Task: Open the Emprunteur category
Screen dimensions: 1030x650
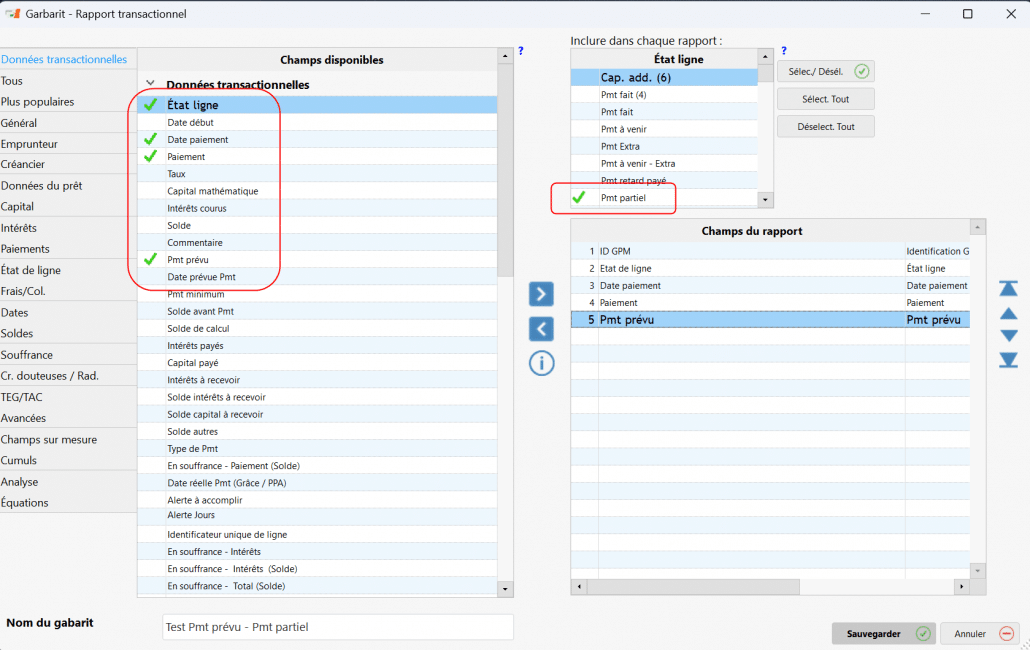Action: (x=30, y=144)
